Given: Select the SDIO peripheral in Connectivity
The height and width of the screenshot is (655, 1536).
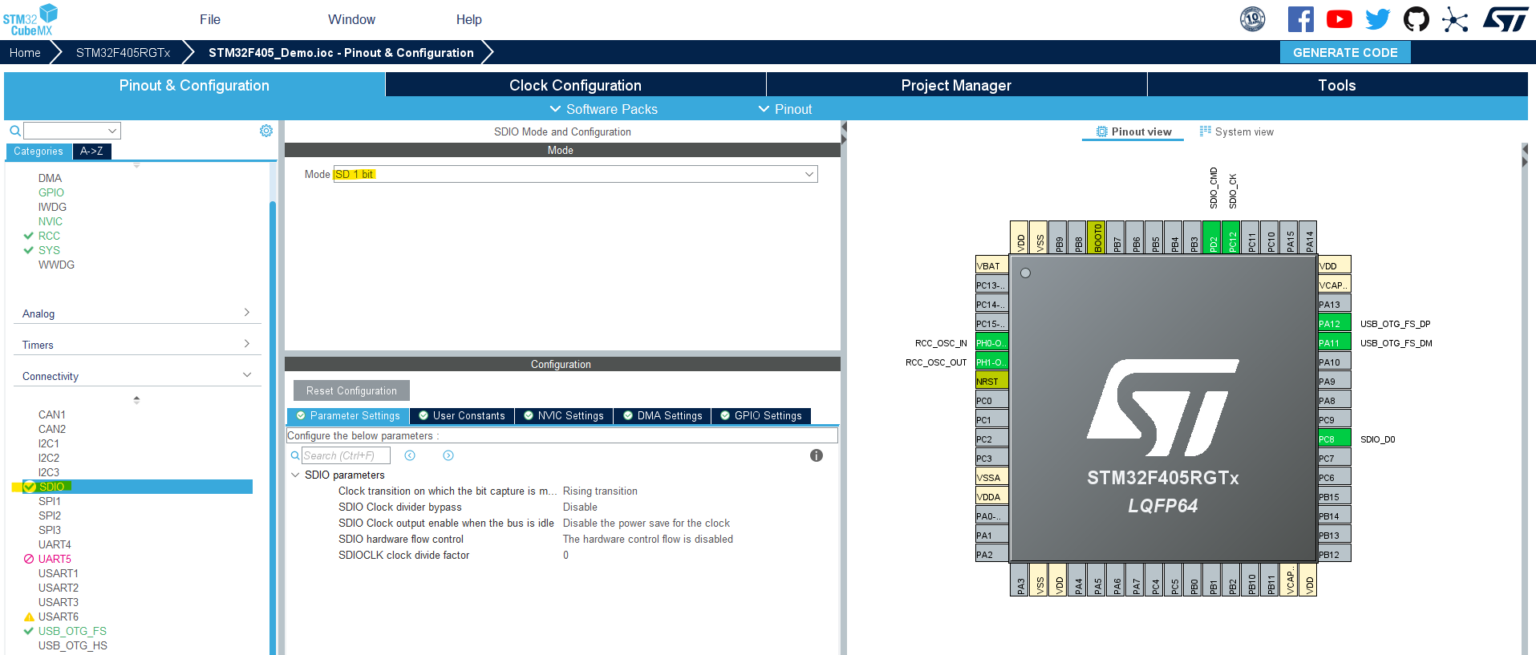Looking at the screenshot, I should pos(51,487).
